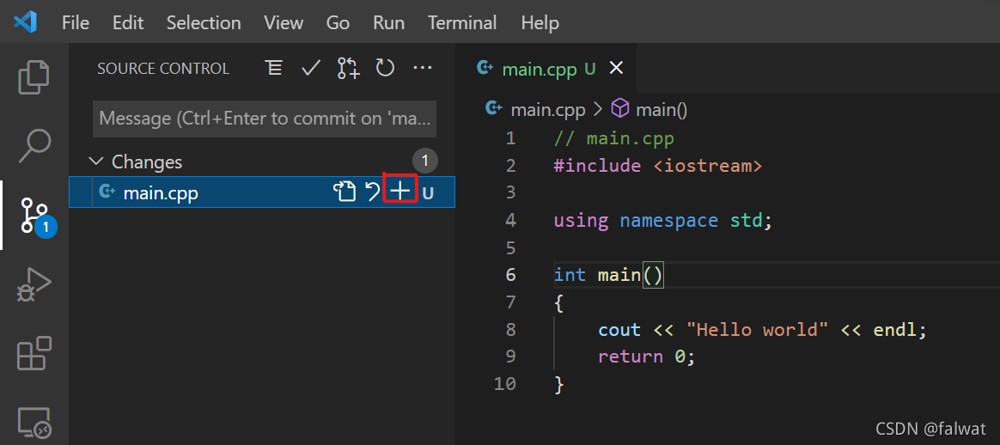Click the 'using namespace std;' line
Image resolution: width=1000 pixels, height=445 pixels.
[663, 221]
